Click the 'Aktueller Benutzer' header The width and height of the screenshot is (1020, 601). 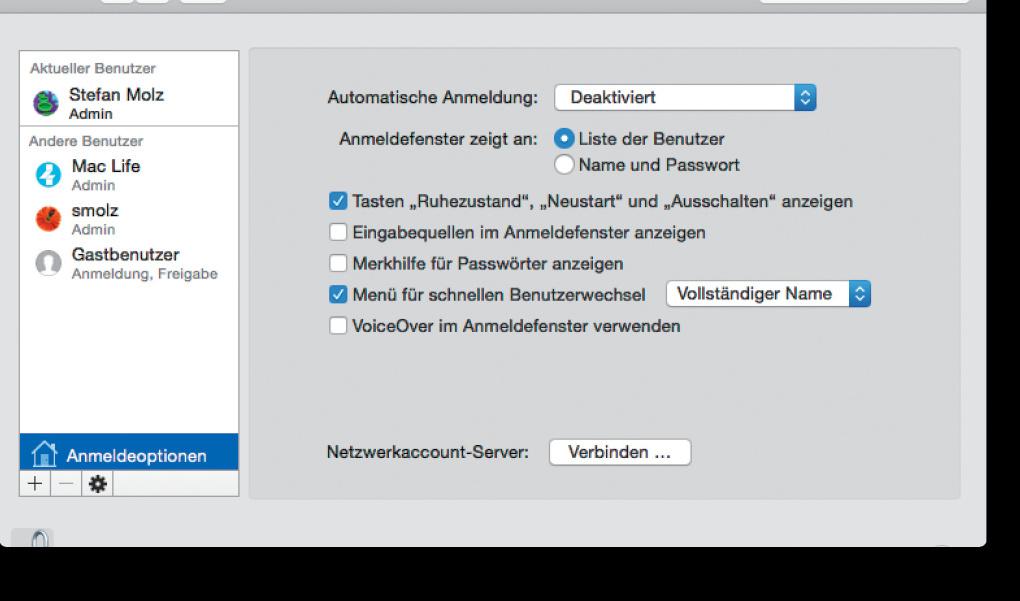pyautogui.click(x=93, y=68)
